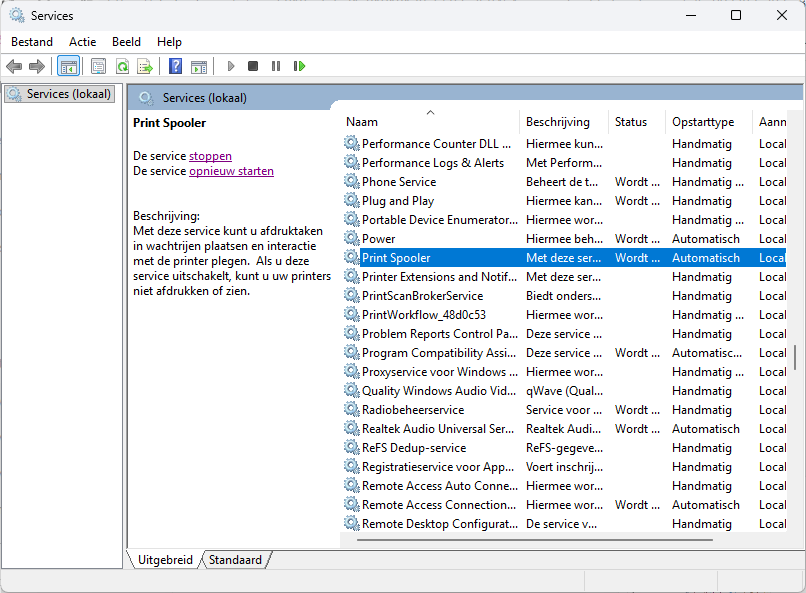The width and height of the screenshot is (806, 593).
Task: Click the Pause service toolbar icon
Action: pos(276,66)
